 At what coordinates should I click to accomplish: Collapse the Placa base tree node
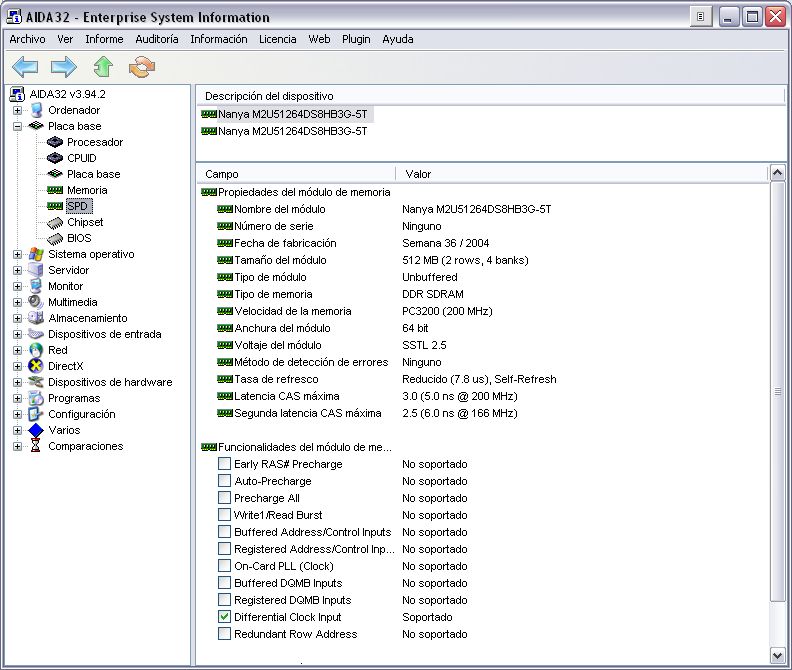[18, 126]
